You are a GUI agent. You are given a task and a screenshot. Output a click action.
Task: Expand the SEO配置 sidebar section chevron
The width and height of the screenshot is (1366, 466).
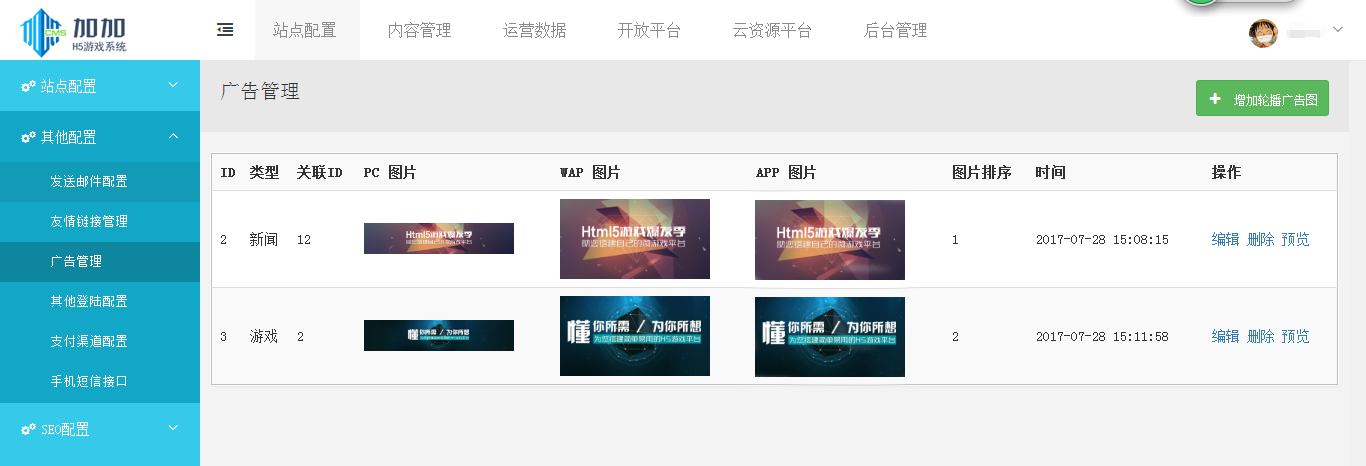[x=173, y=428]
